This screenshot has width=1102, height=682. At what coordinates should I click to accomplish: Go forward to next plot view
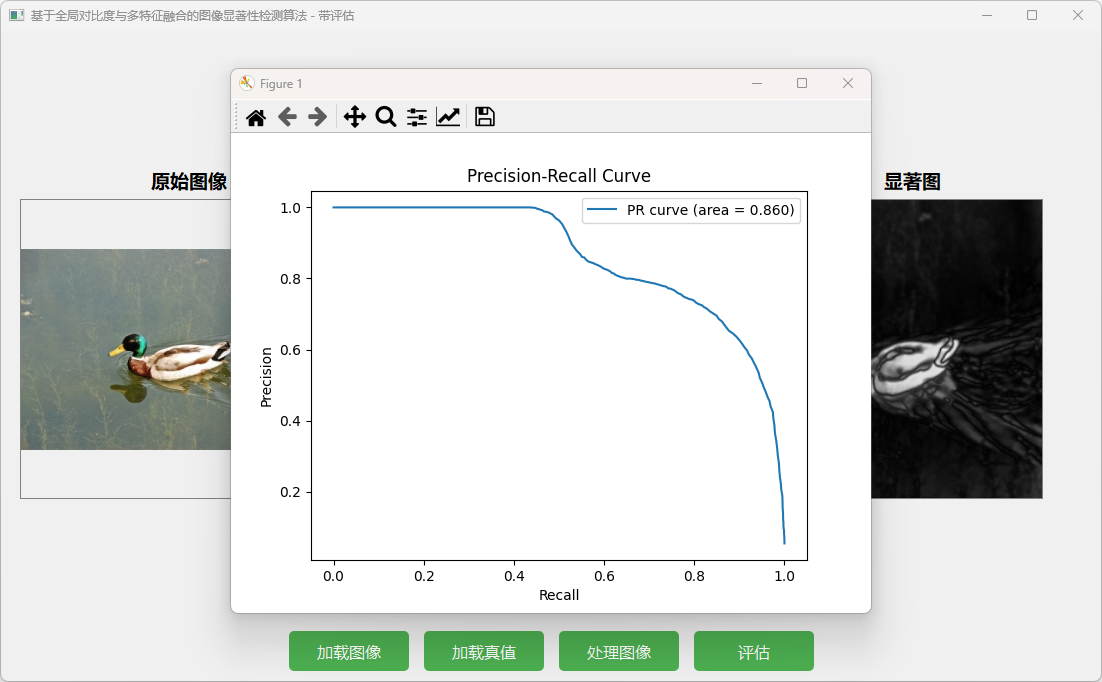[x=318, y=117]
